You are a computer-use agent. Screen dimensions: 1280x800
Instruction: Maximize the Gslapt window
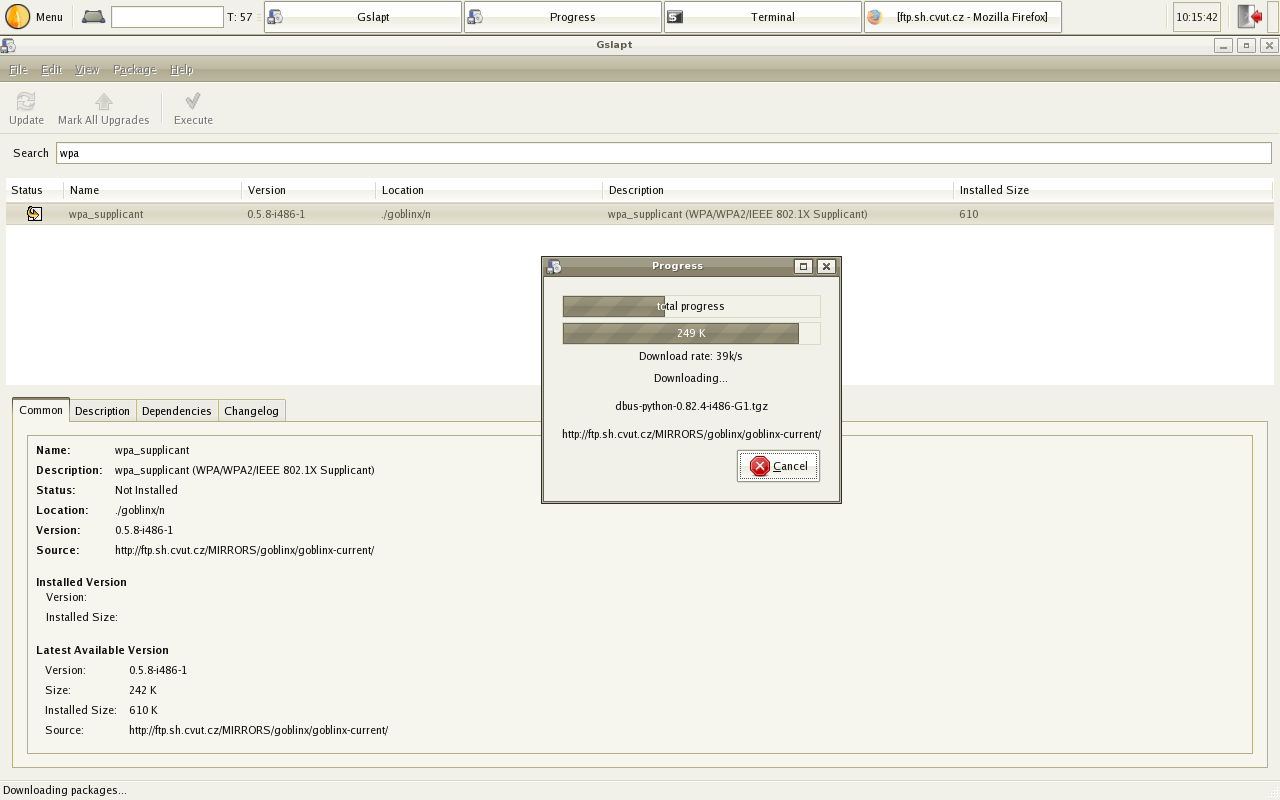point(1246,45)
